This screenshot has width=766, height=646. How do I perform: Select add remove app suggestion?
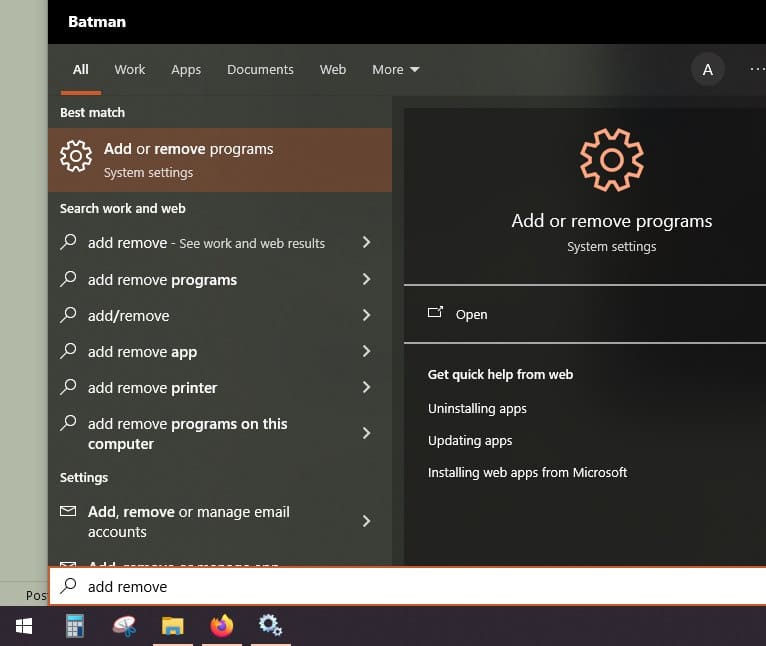[x=220, y=351]
